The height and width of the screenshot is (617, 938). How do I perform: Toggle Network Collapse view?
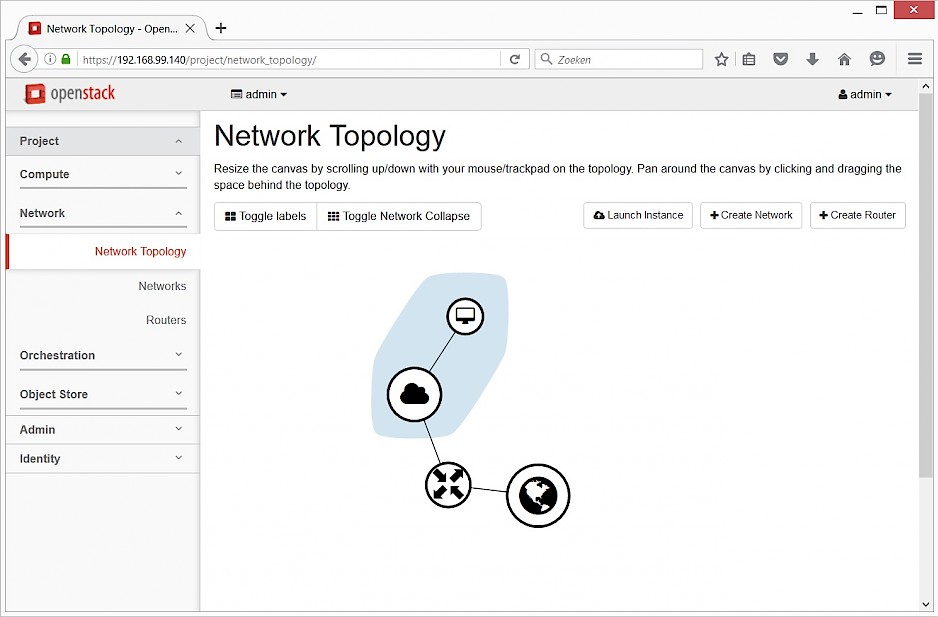click(399, 216)
